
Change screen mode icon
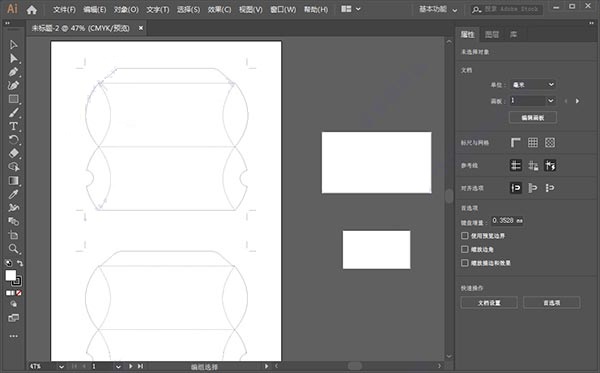tap(13, 318)
